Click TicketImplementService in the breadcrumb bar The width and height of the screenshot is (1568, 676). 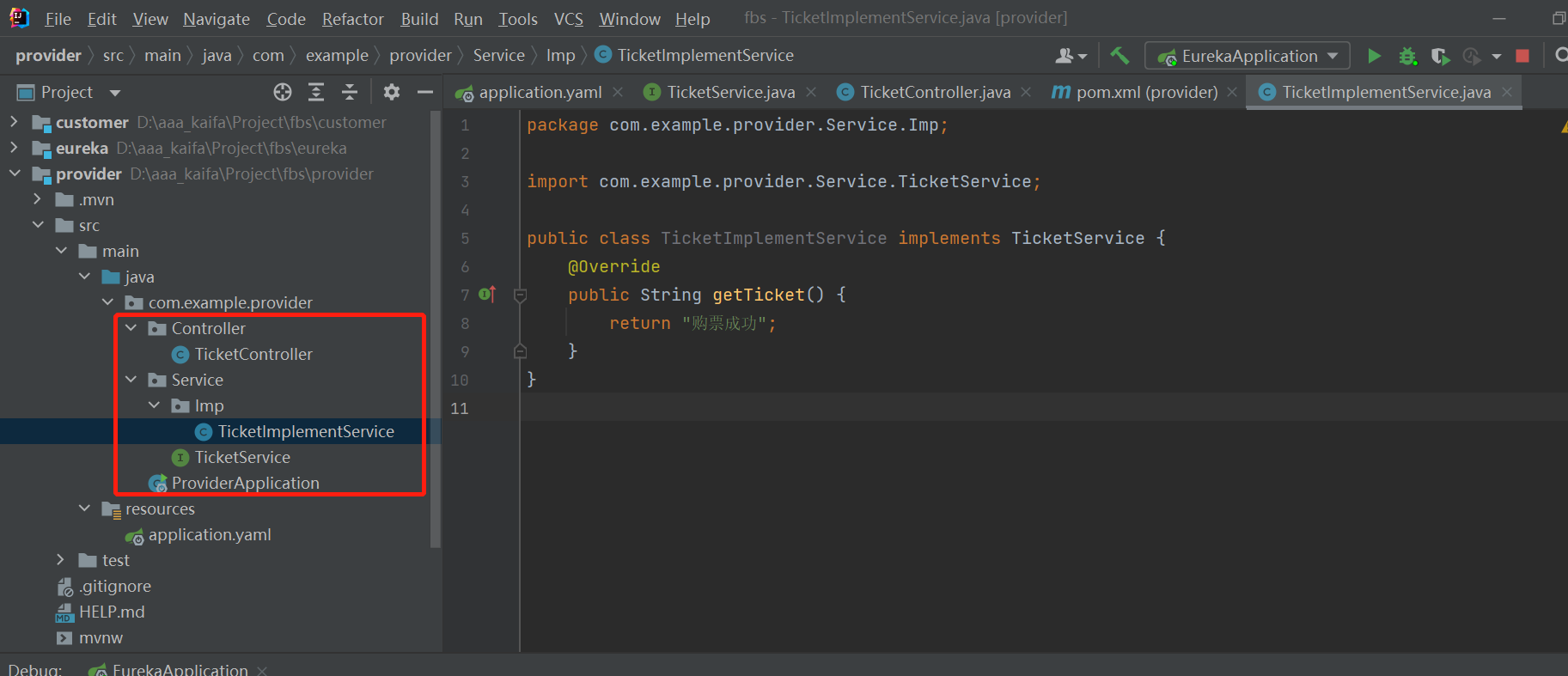pyautogui.click(x=695, y=56)
